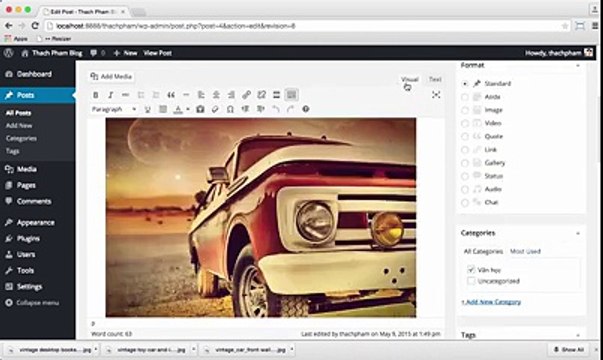This screenshot has width=603, height=360.
Task: Check the Uncategorized category
Action: 471,281
